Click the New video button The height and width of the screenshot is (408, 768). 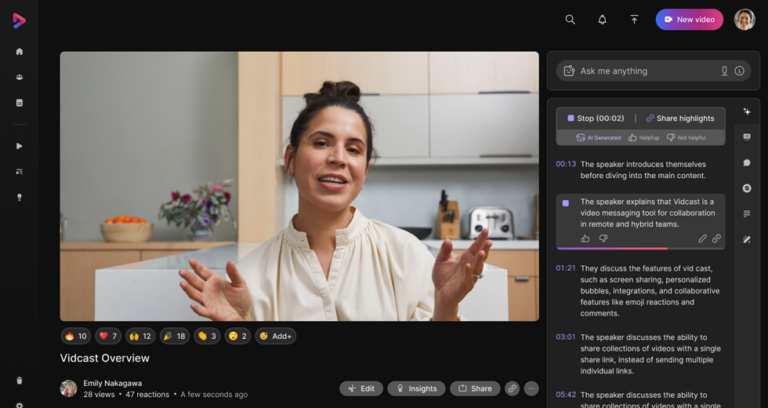pyautogui.click(x=689, y=19)
